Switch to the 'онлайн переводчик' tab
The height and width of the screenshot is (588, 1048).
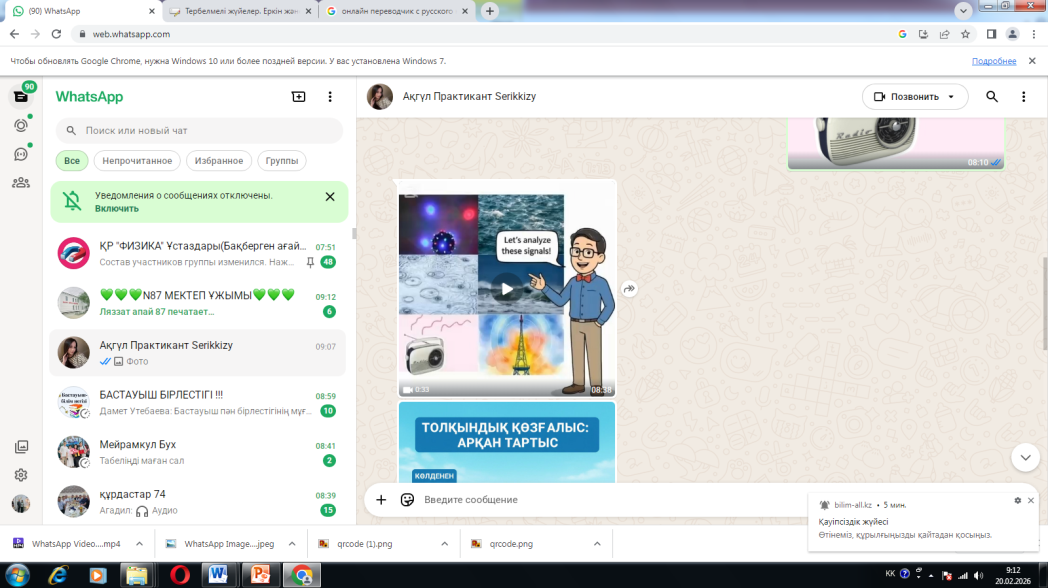point(396,11)
